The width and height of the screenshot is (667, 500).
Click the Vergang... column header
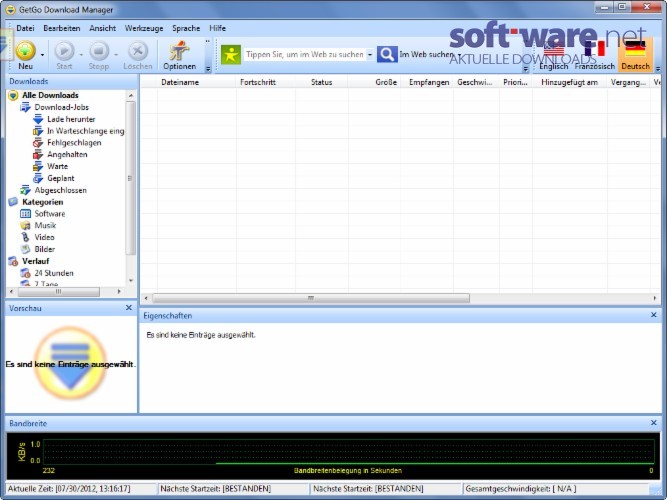click(x=628, y=82)
